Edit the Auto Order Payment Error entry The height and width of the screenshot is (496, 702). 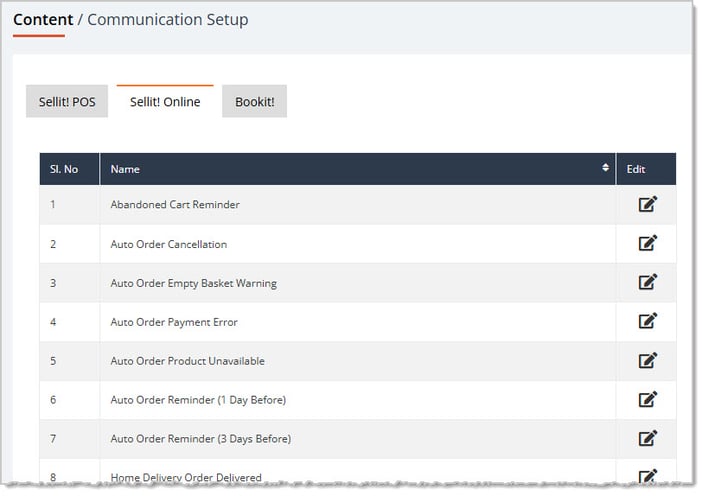[647, 321]
